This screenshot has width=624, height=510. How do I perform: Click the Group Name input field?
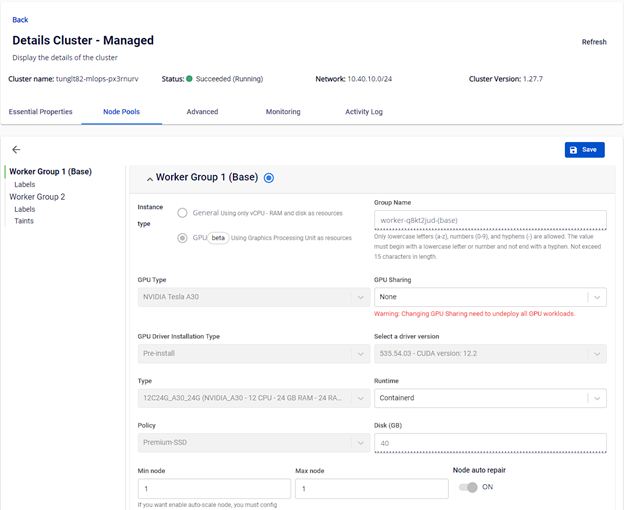[490, 221]
